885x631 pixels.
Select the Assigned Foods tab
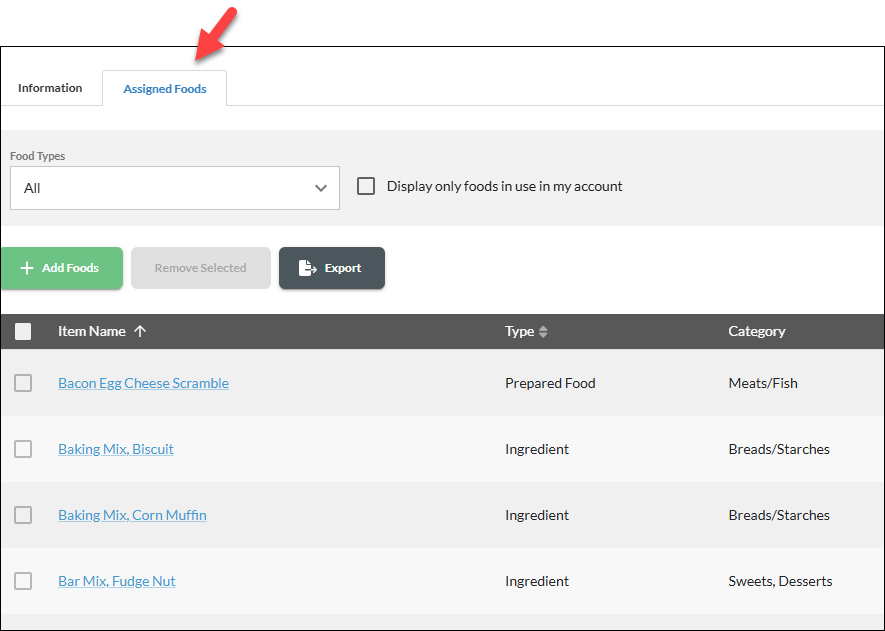coord(165,89)
